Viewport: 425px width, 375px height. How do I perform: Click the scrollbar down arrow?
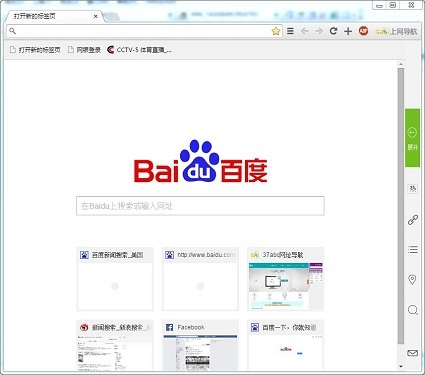pyautogui.click(x=401, y=366)
